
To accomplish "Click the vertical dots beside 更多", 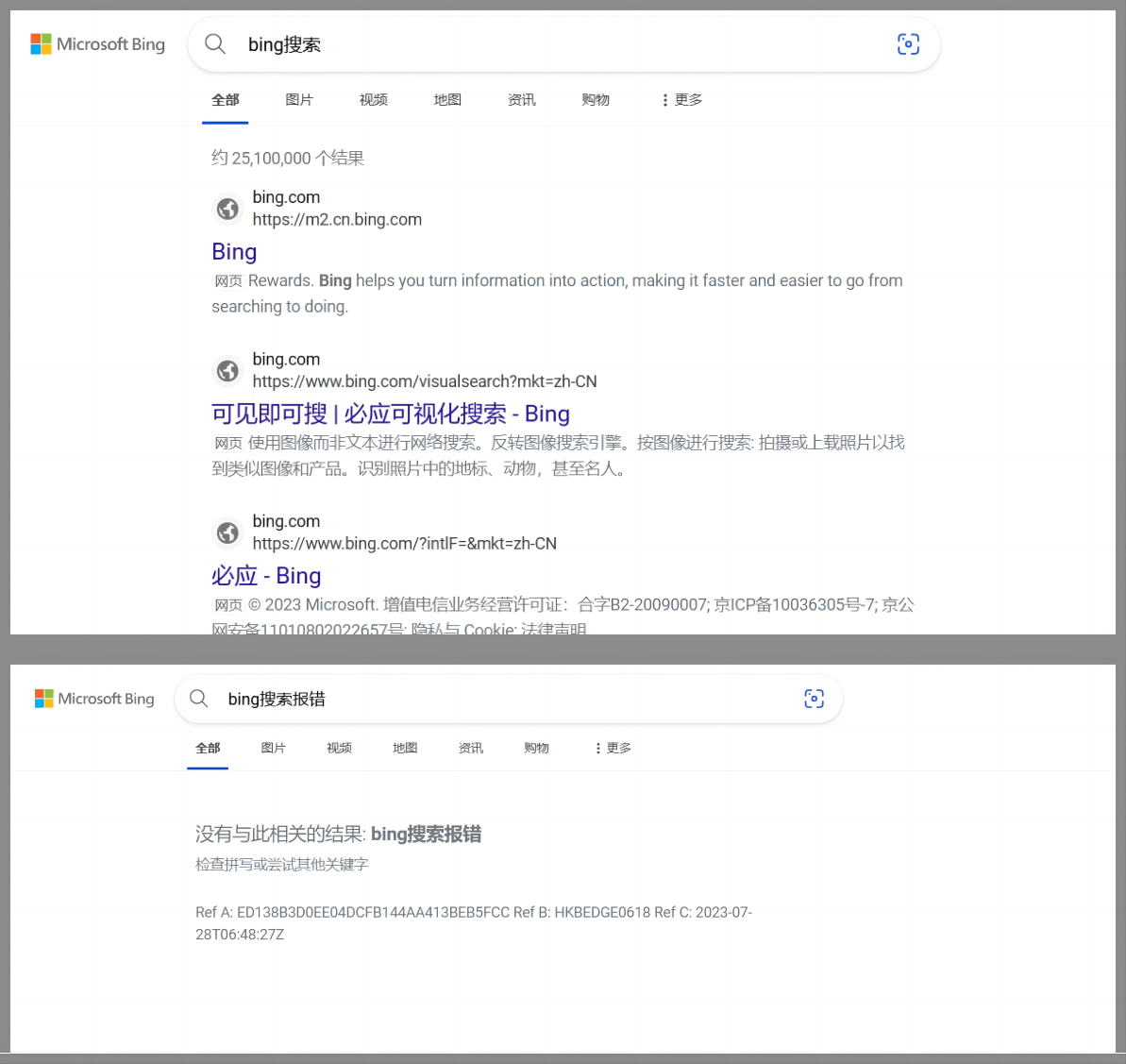I will click(664, 99).
